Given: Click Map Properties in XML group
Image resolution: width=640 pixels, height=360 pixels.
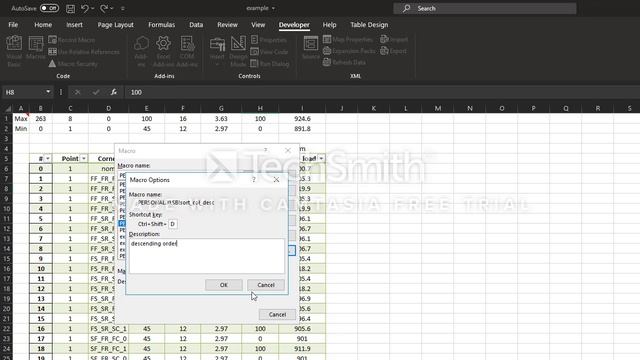Looking at the screenshot, I should 348,40.
